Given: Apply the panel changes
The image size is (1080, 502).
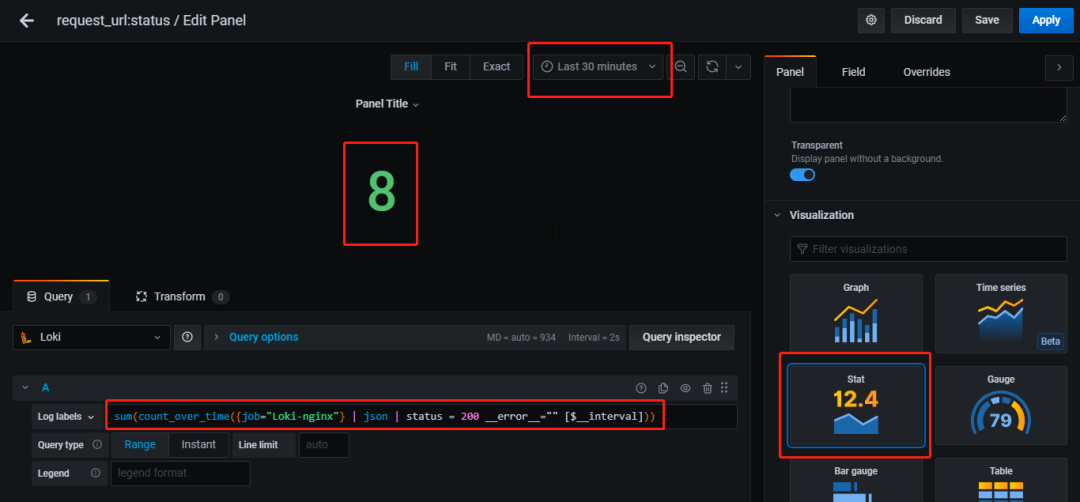Looking at the screenshot, I should coord(1046,21).
